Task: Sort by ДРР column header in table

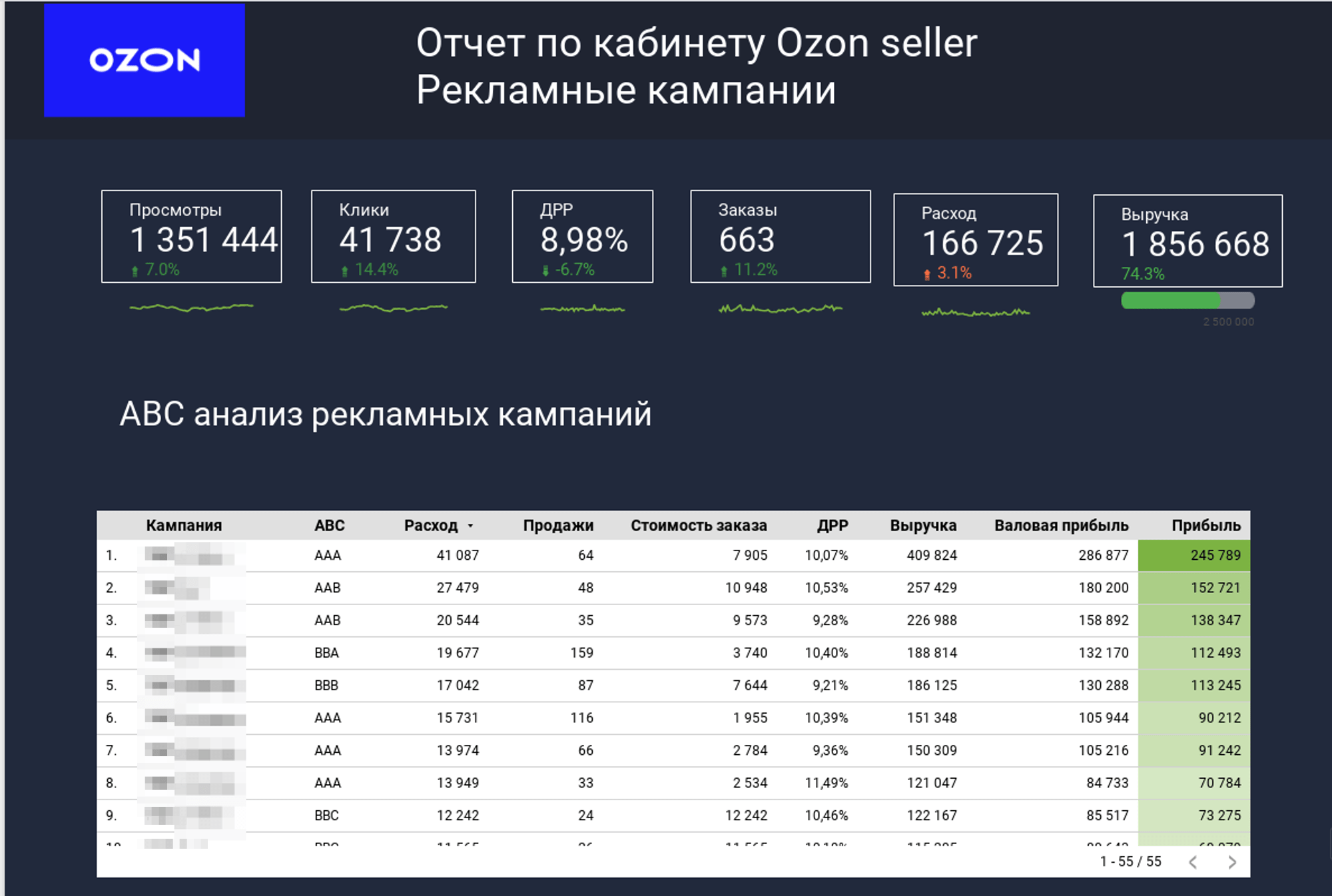Action: pyautogui.click(x=832, y=525)
